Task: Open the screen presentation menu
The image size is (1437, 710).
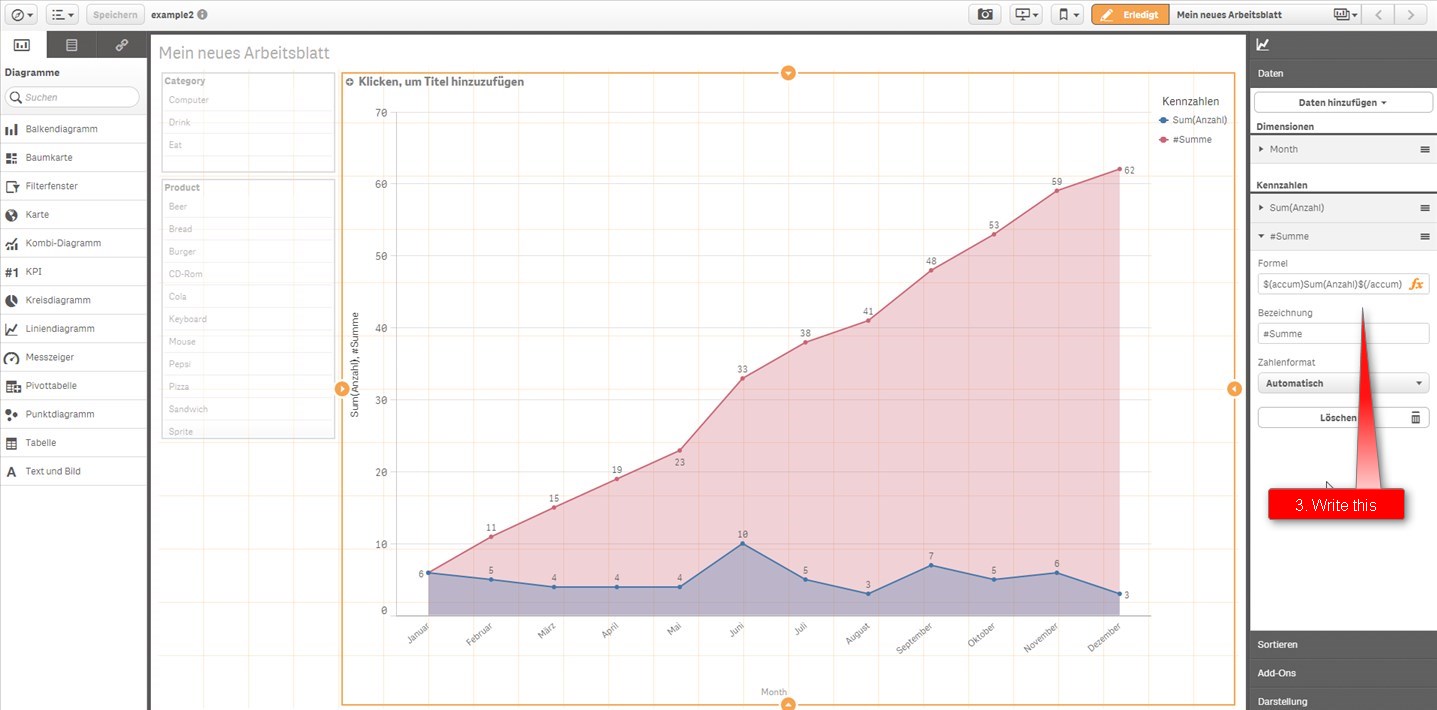Action: [x=1026, y=15]
